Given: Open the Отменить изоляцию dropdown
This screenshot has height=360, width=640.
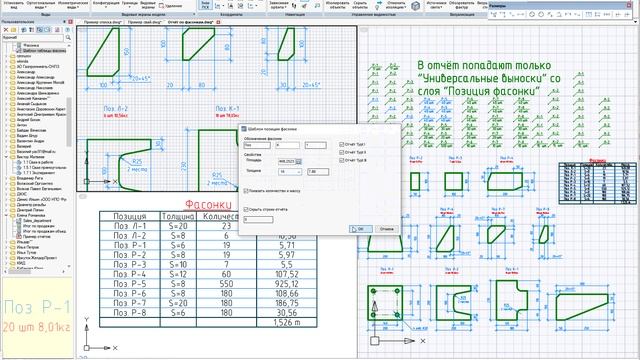Looking at the screenshot, I should [x=396, y=4].
